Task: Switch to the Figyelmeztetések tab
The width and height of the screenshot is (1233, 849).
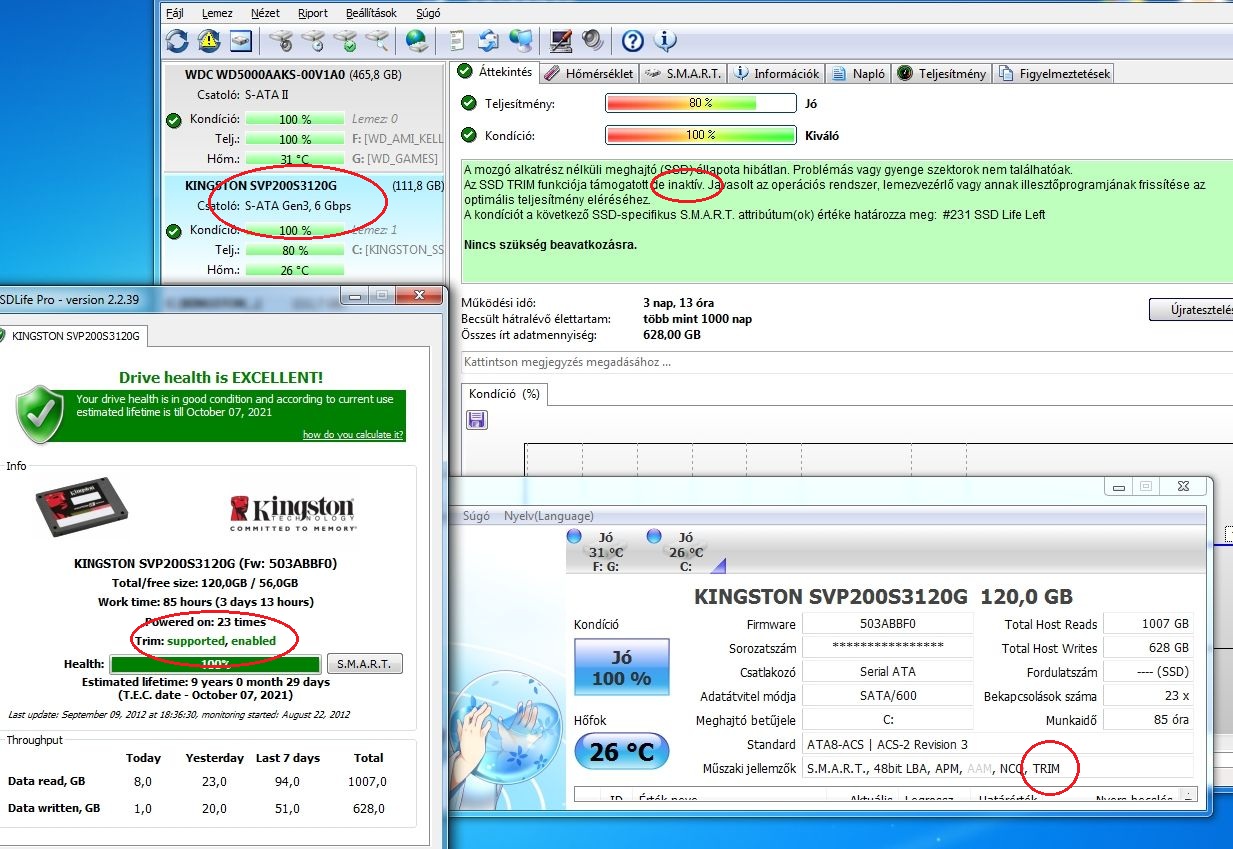Action: [1053, 73]
